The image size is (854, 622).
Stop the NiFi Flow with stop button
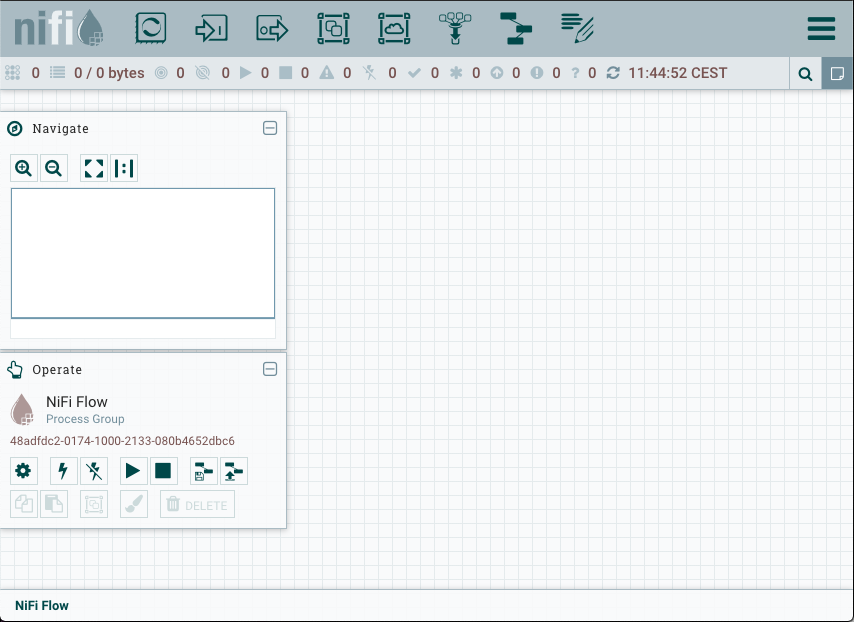[163, 471]
